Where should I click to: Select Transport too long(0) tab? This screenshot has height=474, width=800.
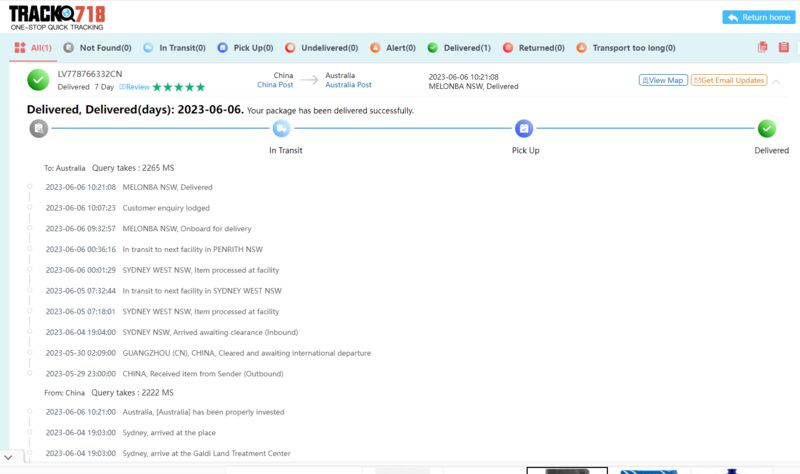coord(626,47)
